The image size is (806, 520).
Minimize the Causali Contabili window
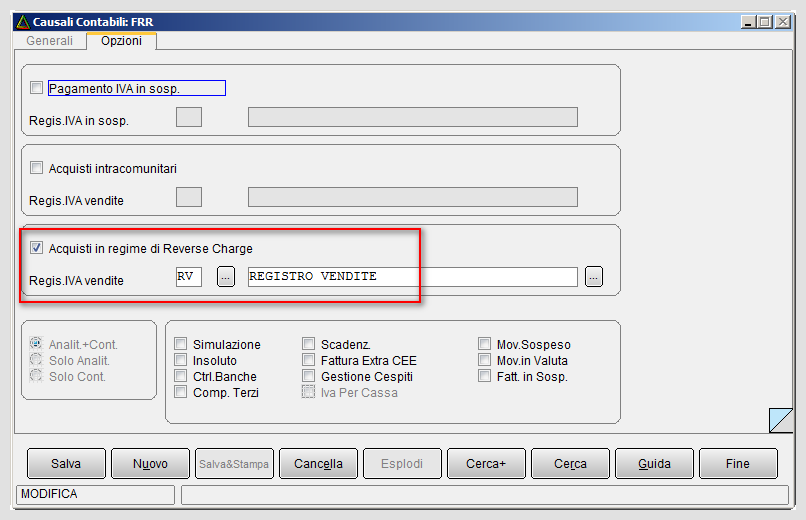click(x=748, y=22)
